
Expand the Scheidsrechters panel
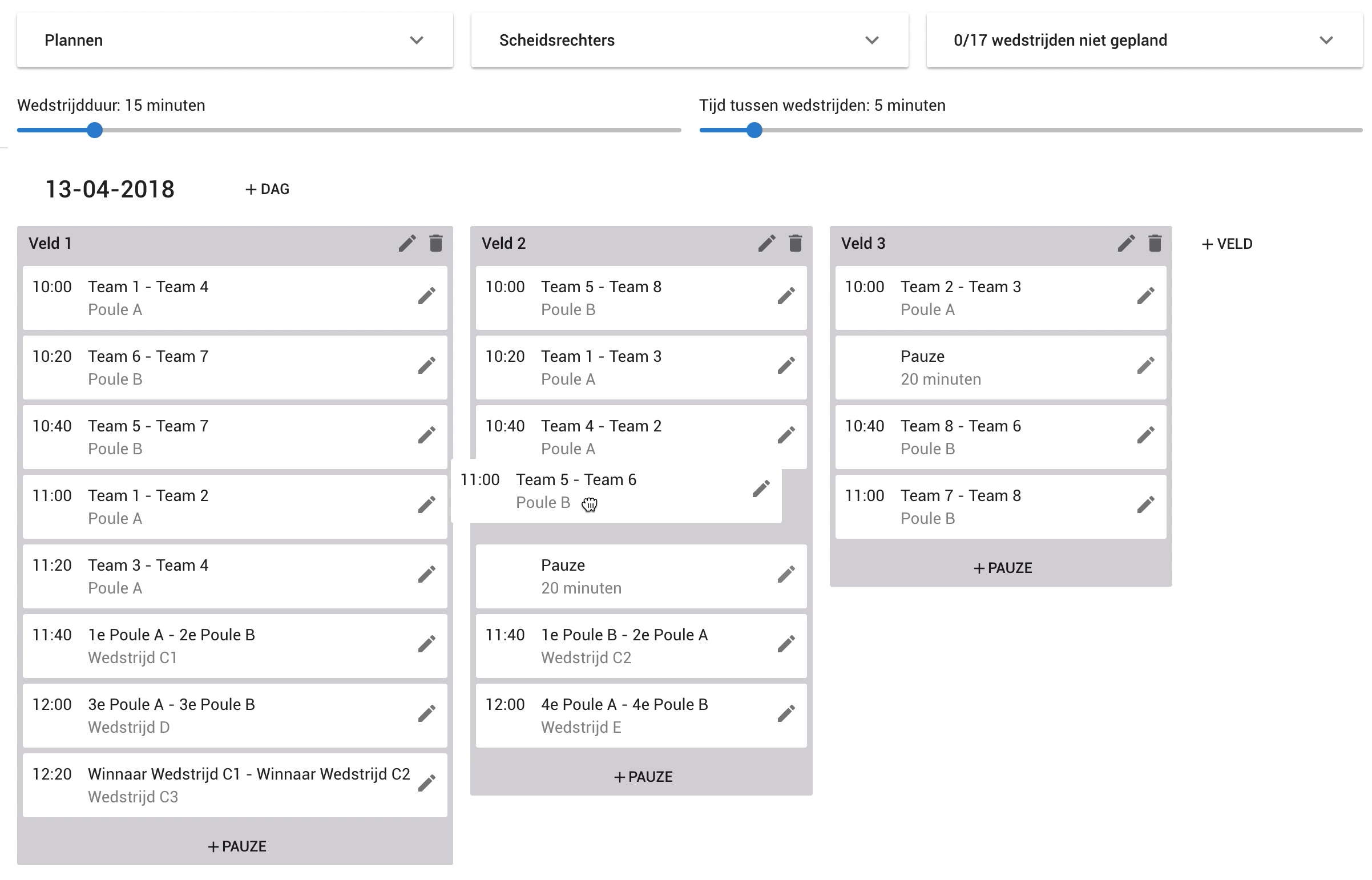click(x=690, y=41)
